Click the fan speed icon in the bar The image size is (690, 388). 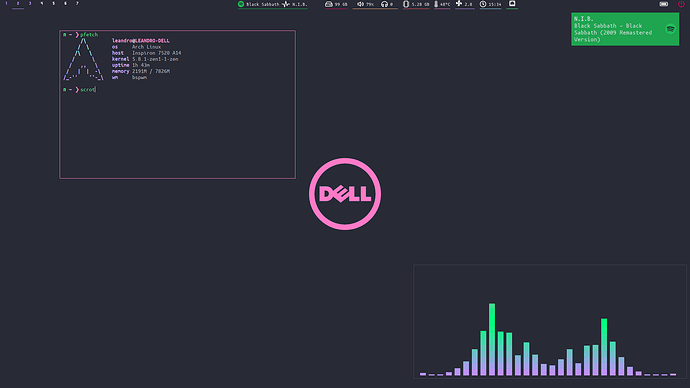[x=459, y=4]
